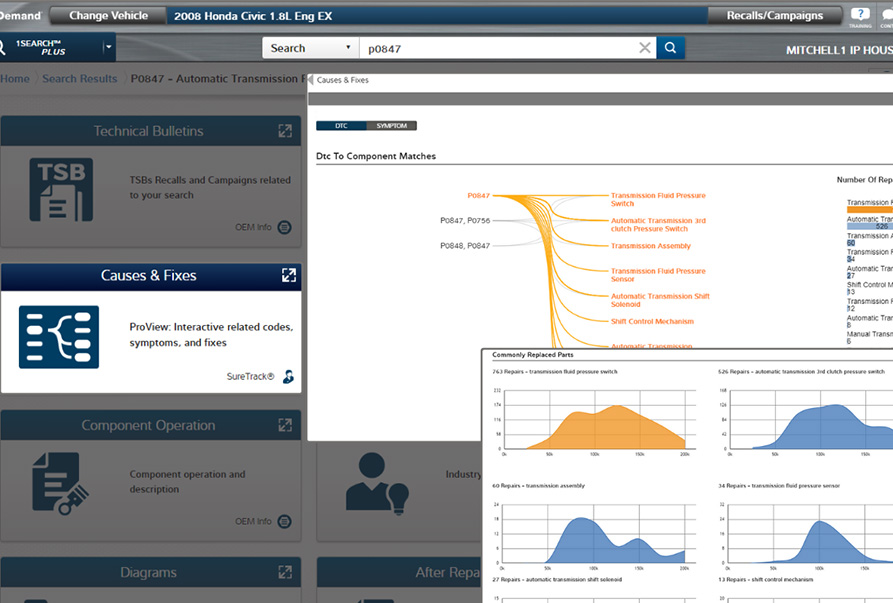Expand the Diagrams card
This screenshot has width=893, height=603.
[285, 573]
